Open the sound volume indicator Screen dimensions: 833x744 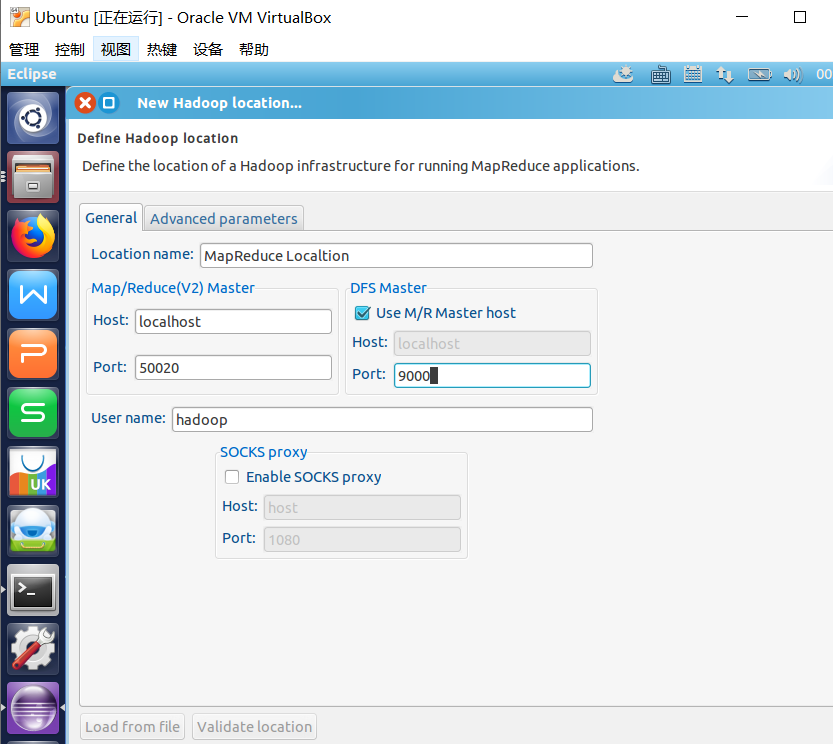pyautogui.click(x=792, y=74)
